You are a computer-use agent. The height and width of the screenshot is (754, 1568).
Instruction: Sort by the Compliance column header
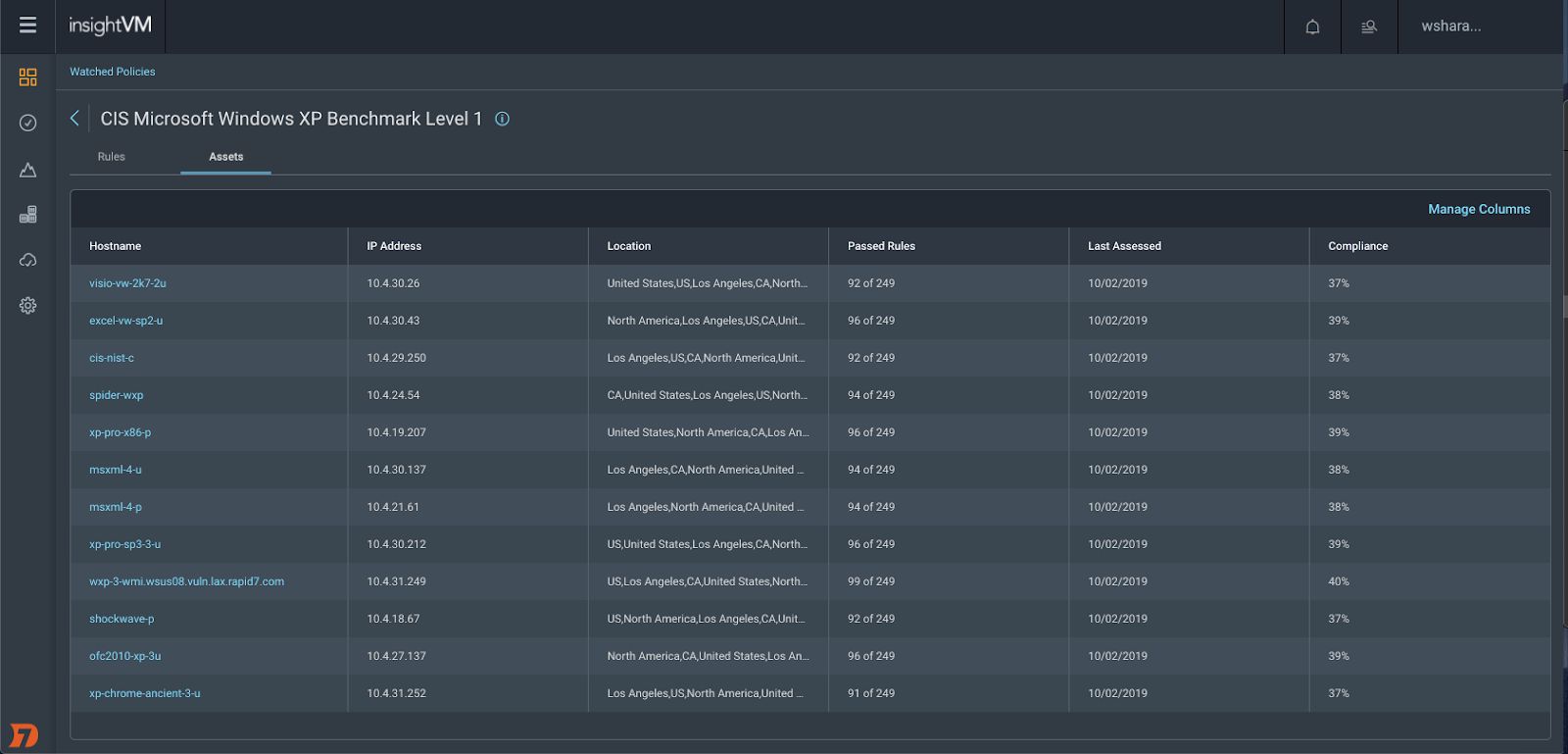(1357, 246)
